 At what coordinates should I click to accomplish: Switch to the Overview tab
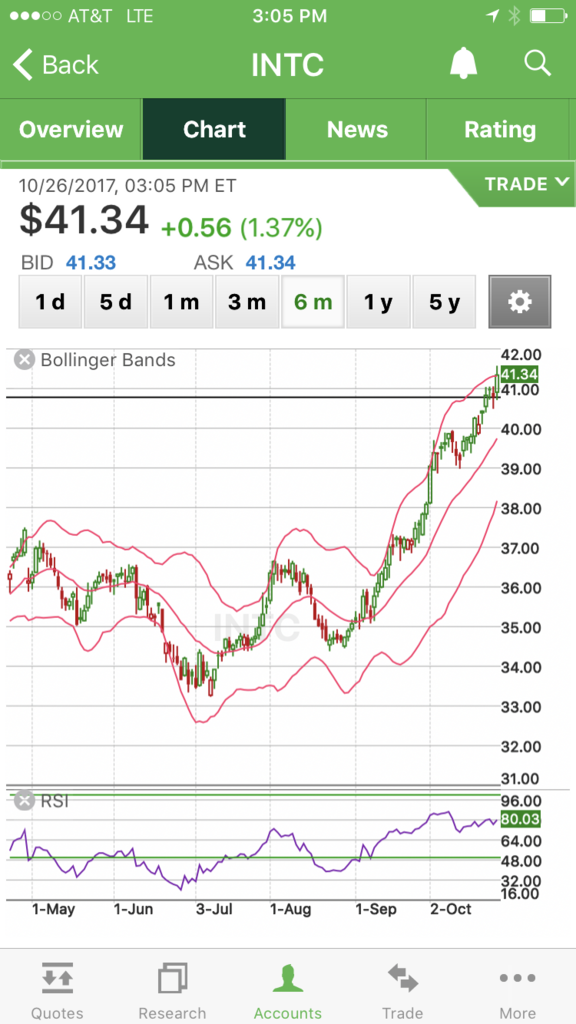[71, 129]
